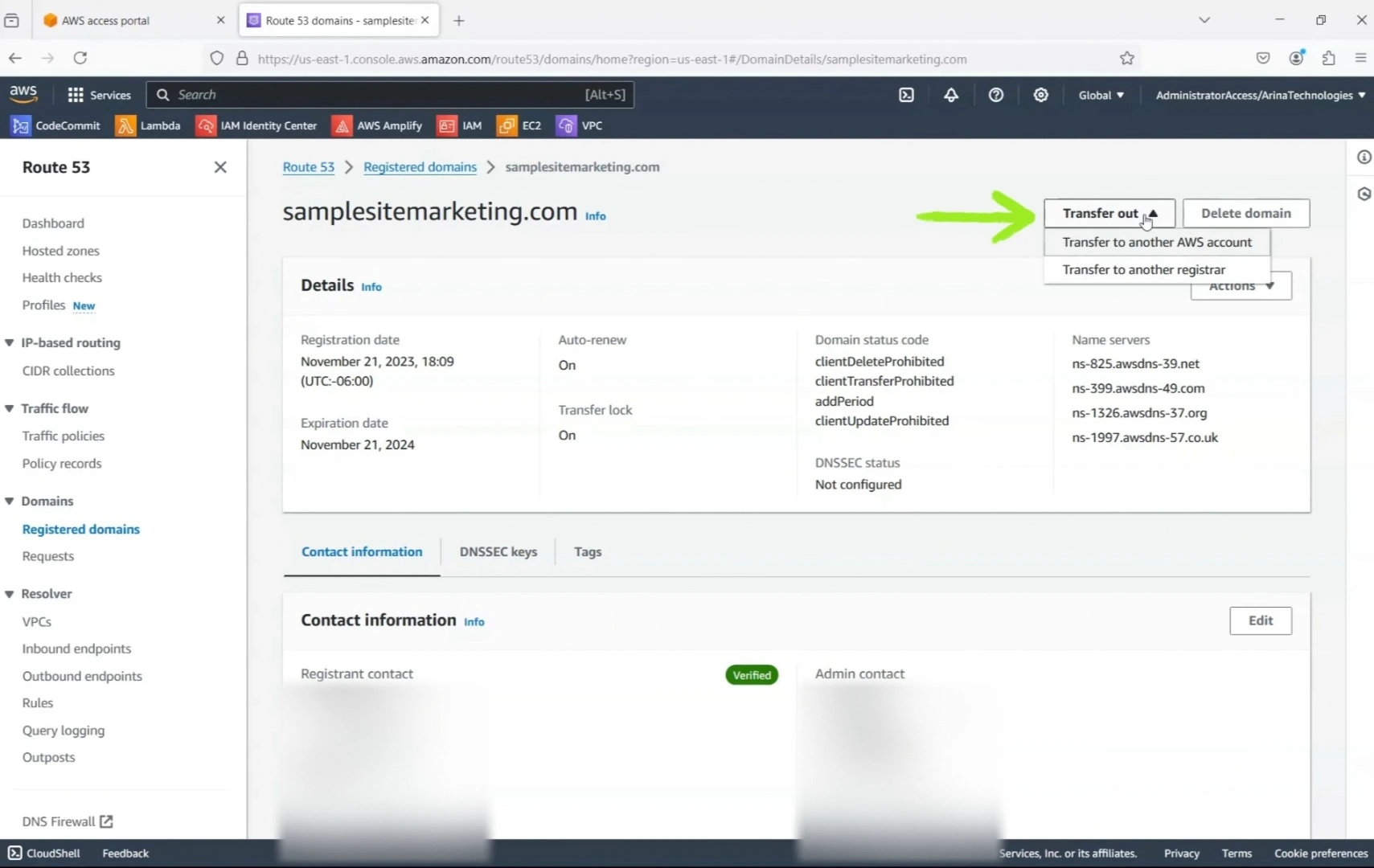The image size is (1374, 868).
Task: Collapse the Resolver section
Action: (10, 594)
